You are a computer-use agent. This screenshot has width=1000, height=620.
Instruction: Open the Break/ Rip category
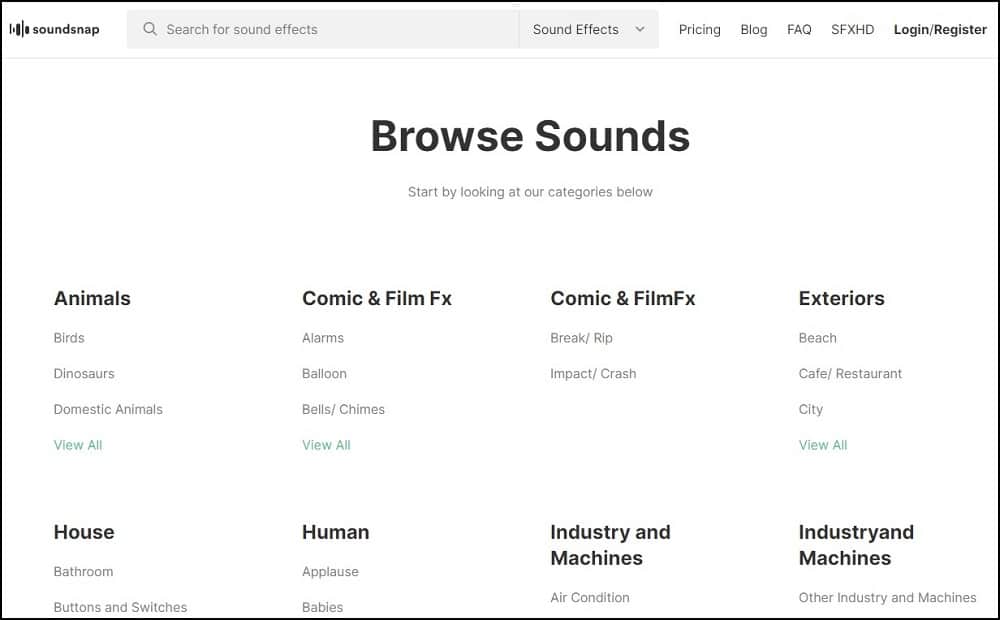click(x=581, y=338)
